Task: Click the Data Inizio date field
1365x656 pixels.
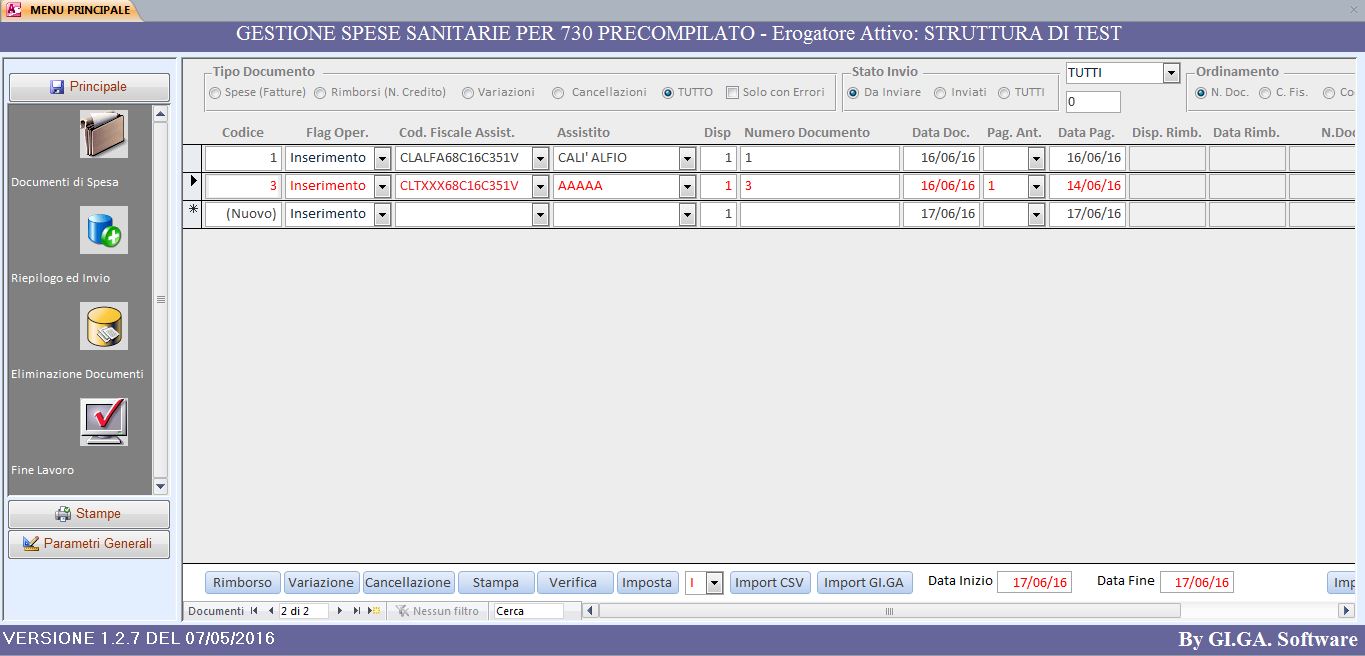Action: pyautogui.click(x=1034, y=582)
